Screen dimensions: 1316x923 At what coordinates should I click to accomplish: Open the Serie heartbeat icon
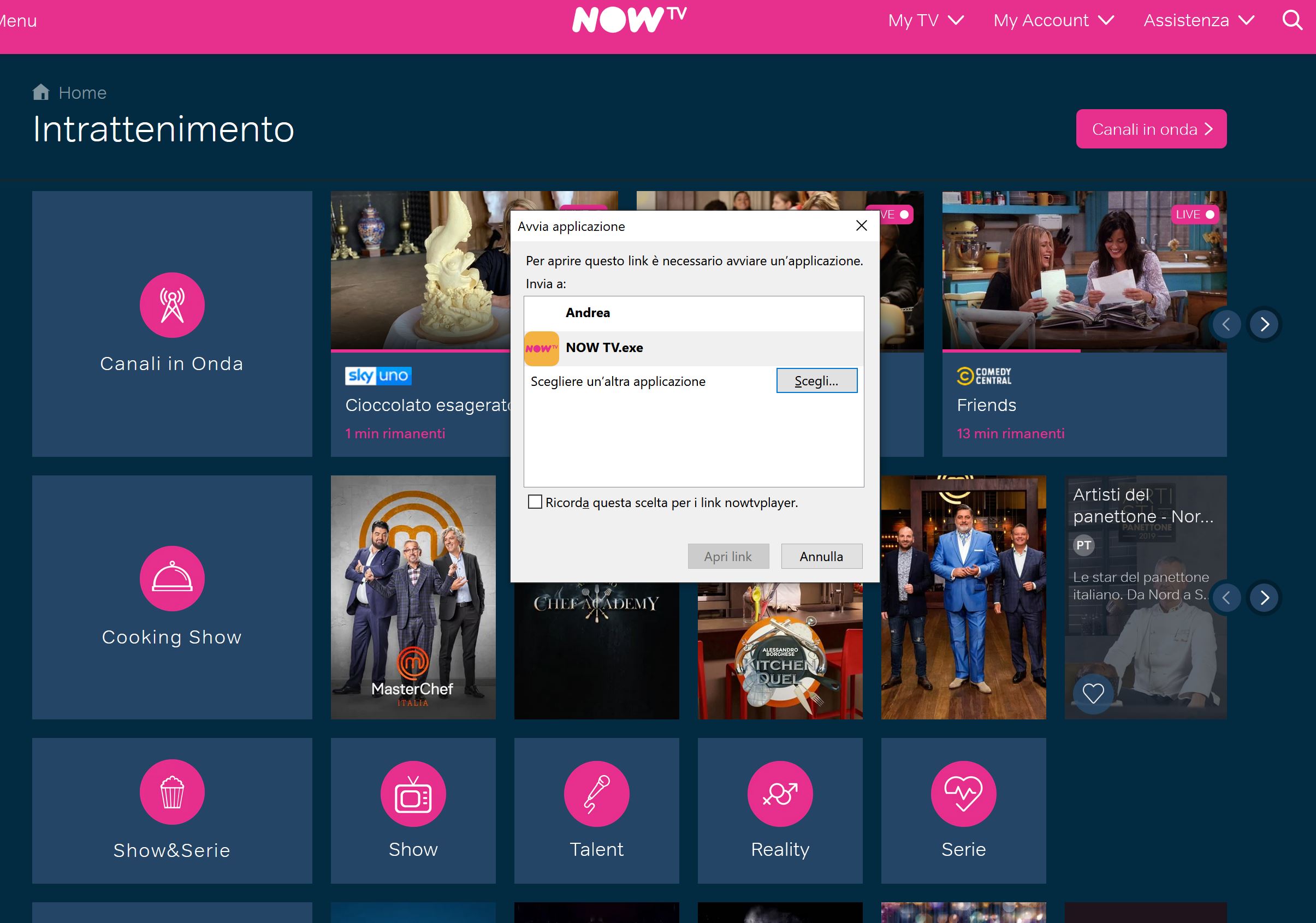(x=963, y=794)
